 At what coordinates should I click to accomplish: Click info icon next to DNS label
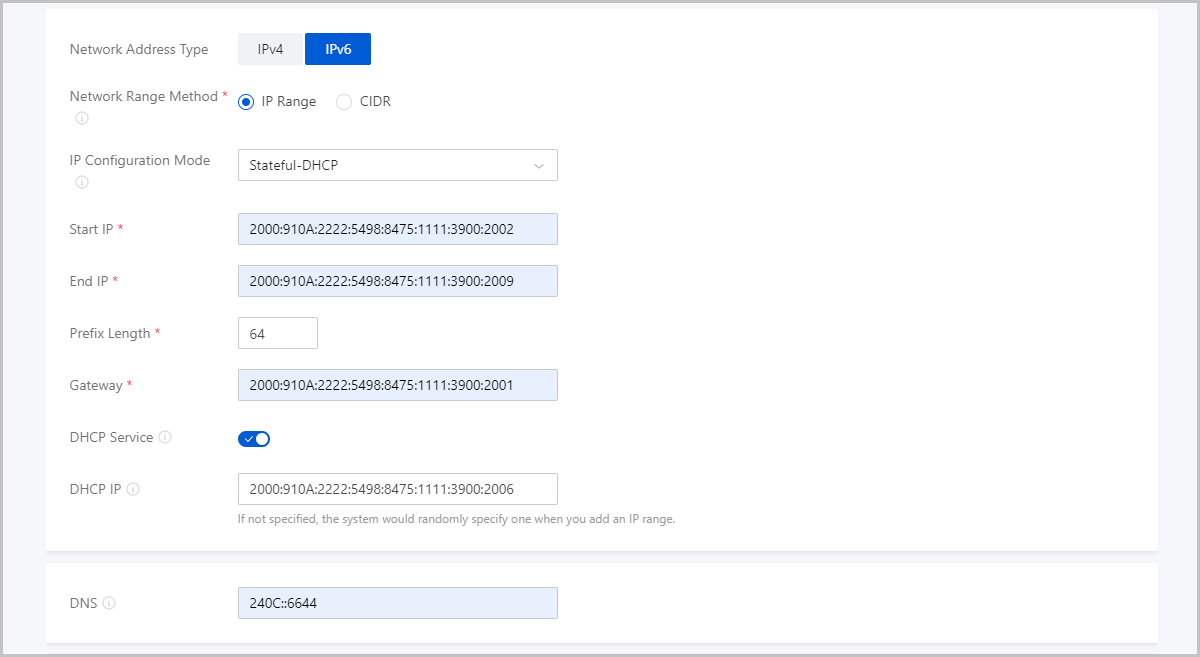(x=109, y=603)
